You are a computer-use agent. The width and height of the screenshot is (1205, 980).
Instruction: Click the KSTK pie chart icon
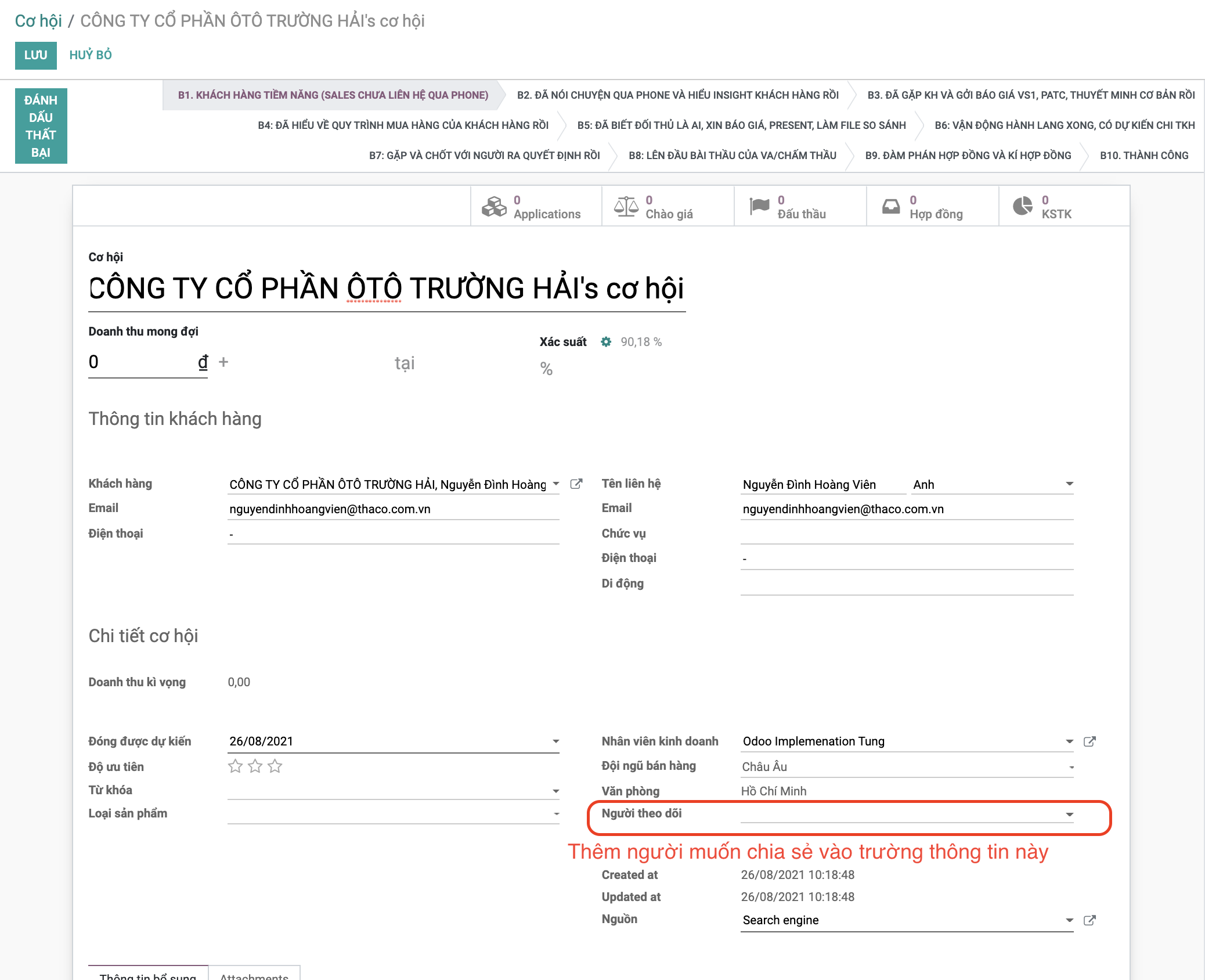pos(1023,207)
